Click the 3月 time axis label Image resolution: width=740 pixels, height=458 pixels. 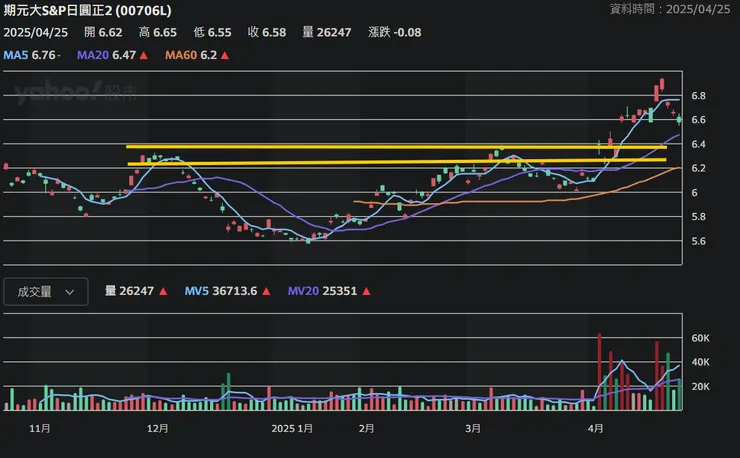coord(473,428)
